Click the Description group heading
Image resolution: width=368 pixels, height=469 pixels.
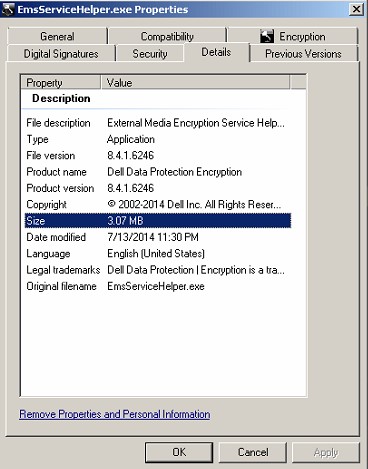[61, 98]
